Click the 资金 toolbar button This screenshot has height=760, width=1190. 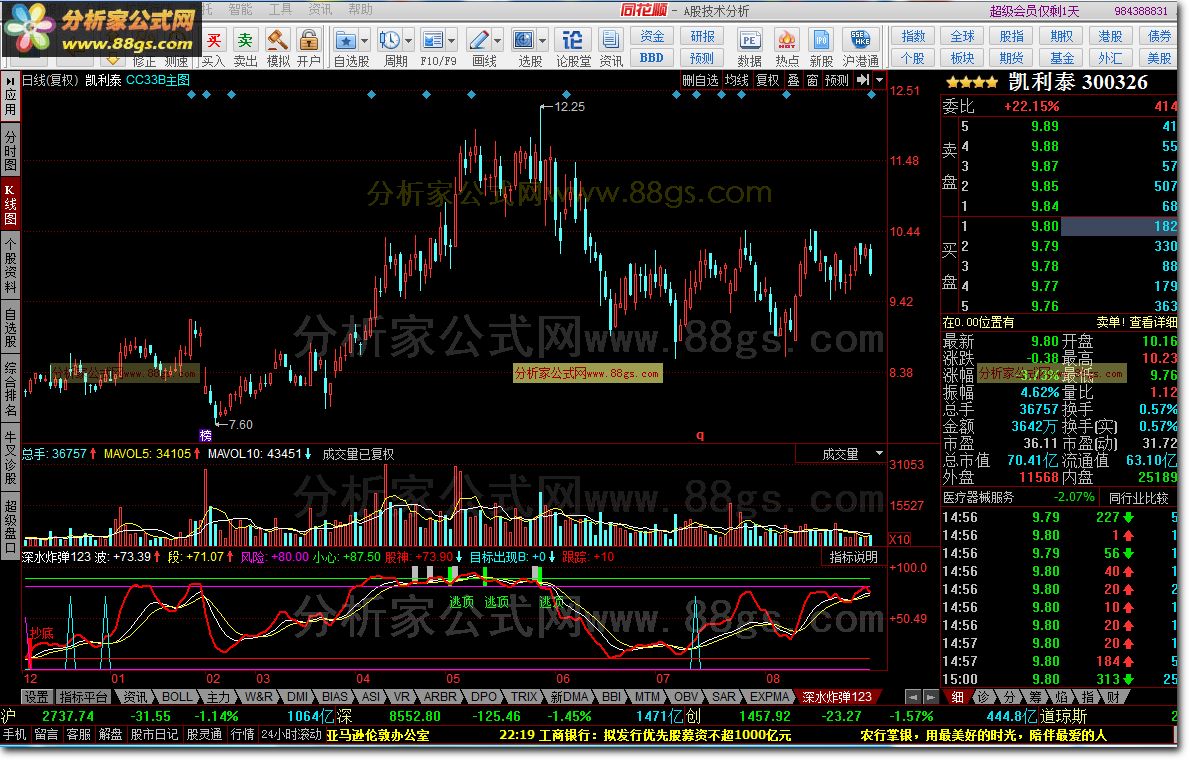[x=652, y=36]
